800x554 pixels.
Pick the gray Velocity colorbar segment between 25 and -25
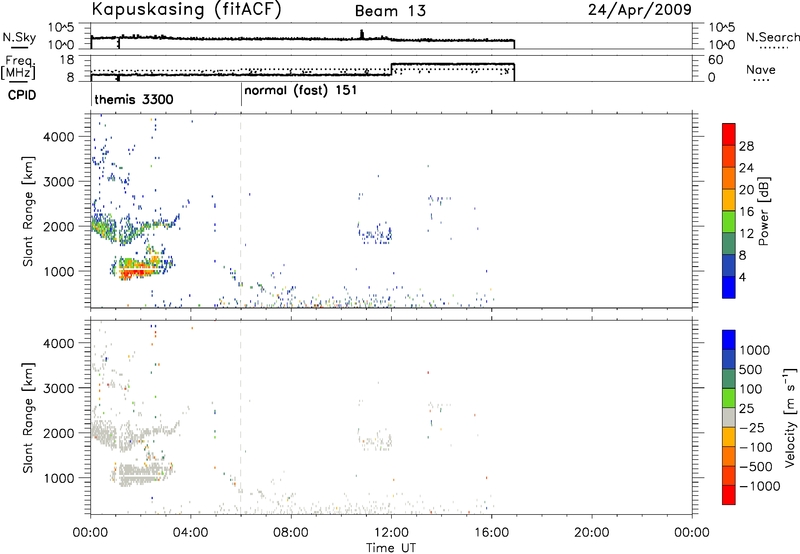tap(729, 417)
